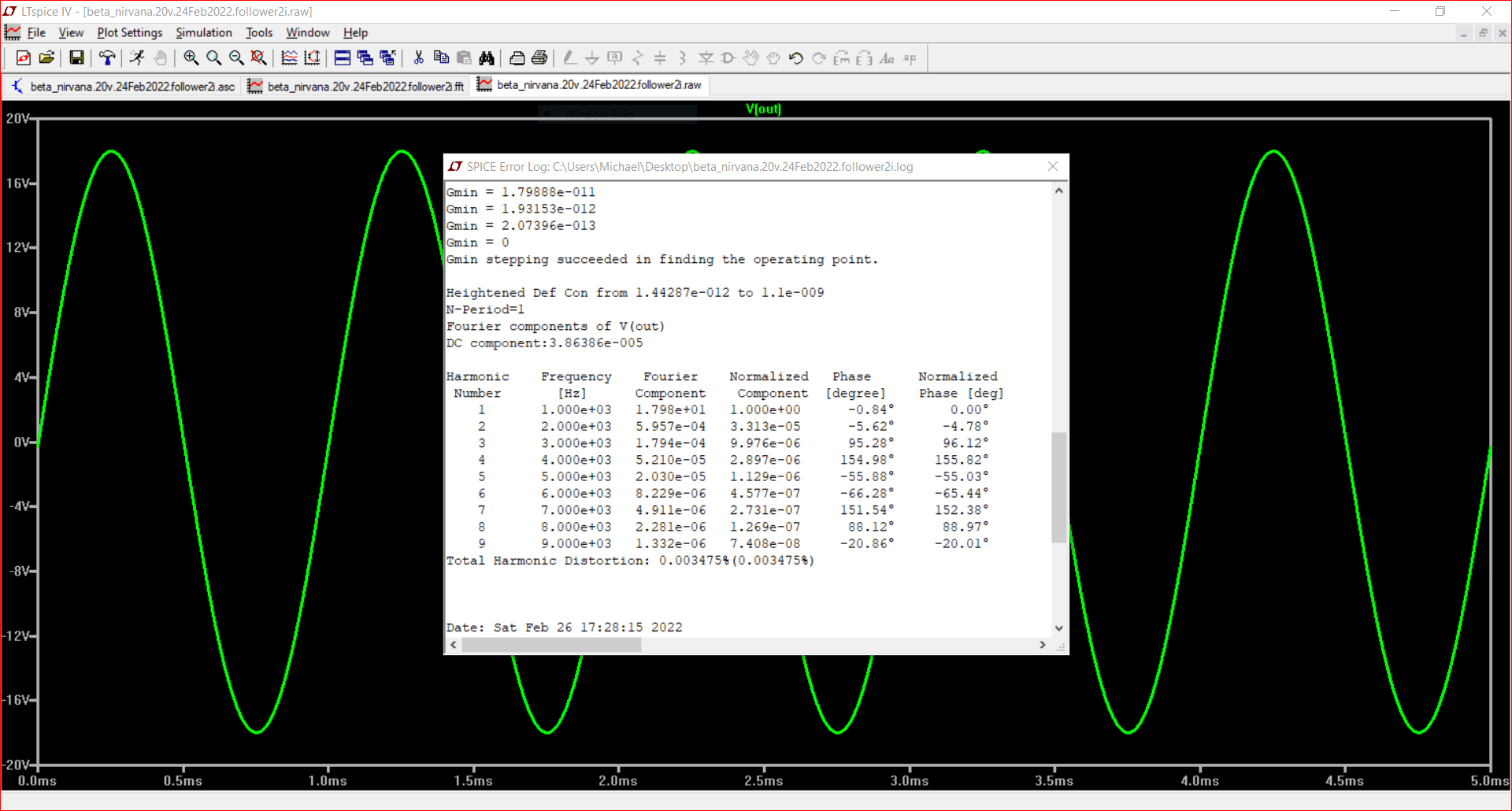Tile windows with the Tile icon

click(x=343, y=58)
